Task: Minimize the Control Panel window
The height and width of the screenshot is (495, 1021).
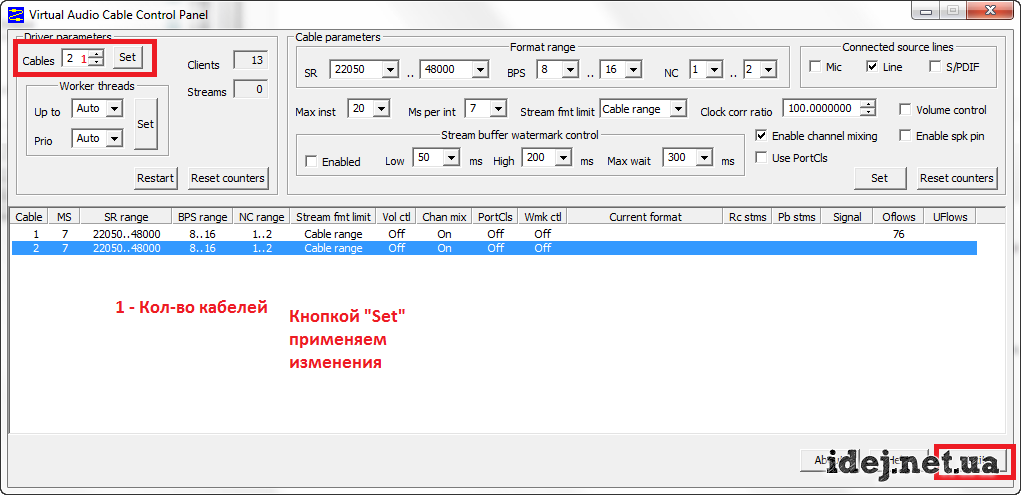Action: pyautogui.click(x=926, y=11)
